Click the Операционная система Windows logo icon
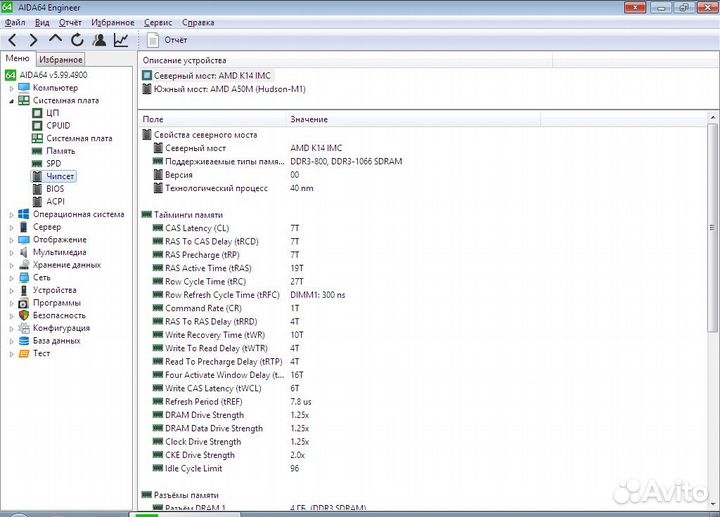 coord(24,214)
